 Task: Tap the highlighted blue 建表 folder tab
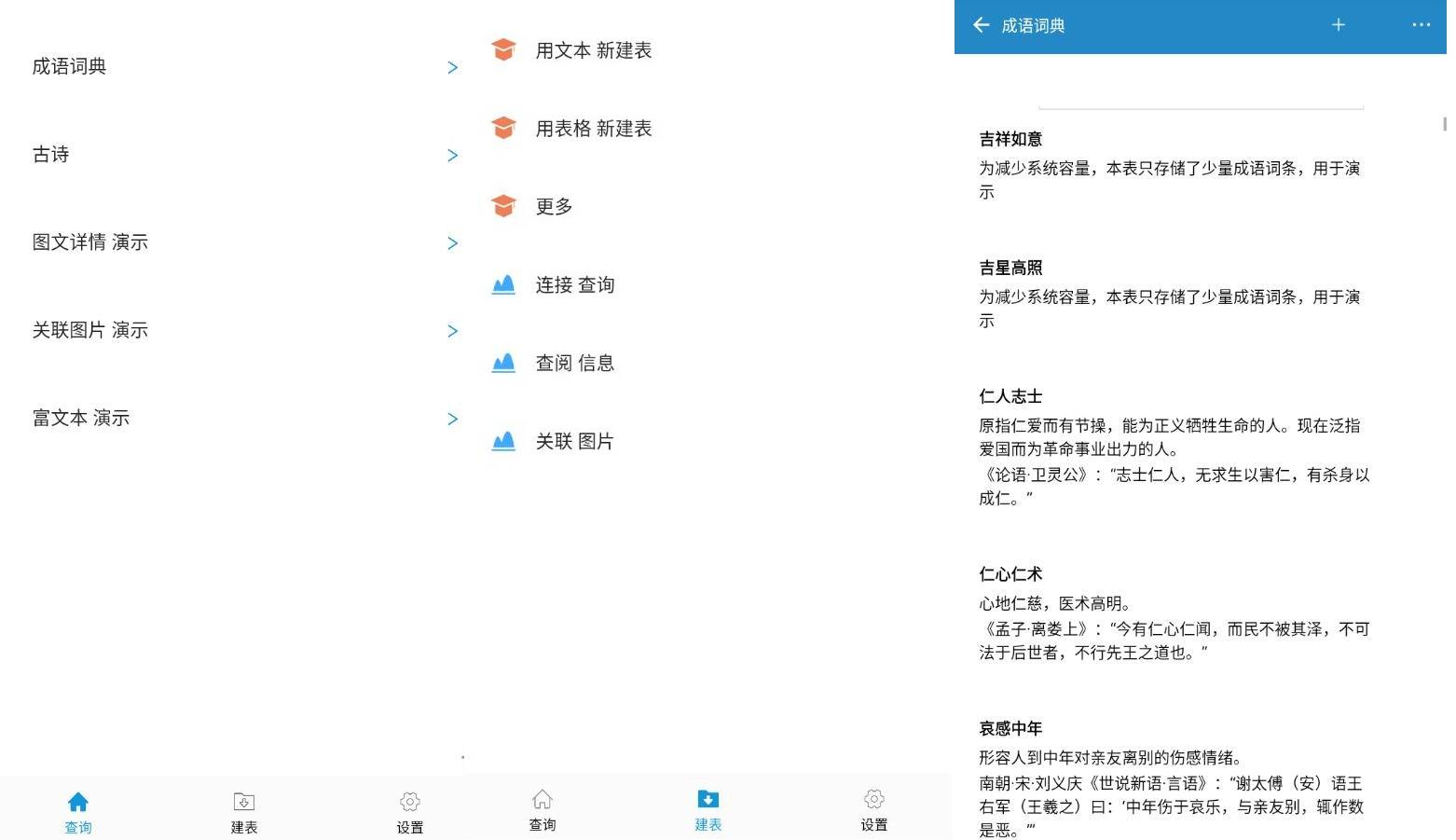pos(707,808)
